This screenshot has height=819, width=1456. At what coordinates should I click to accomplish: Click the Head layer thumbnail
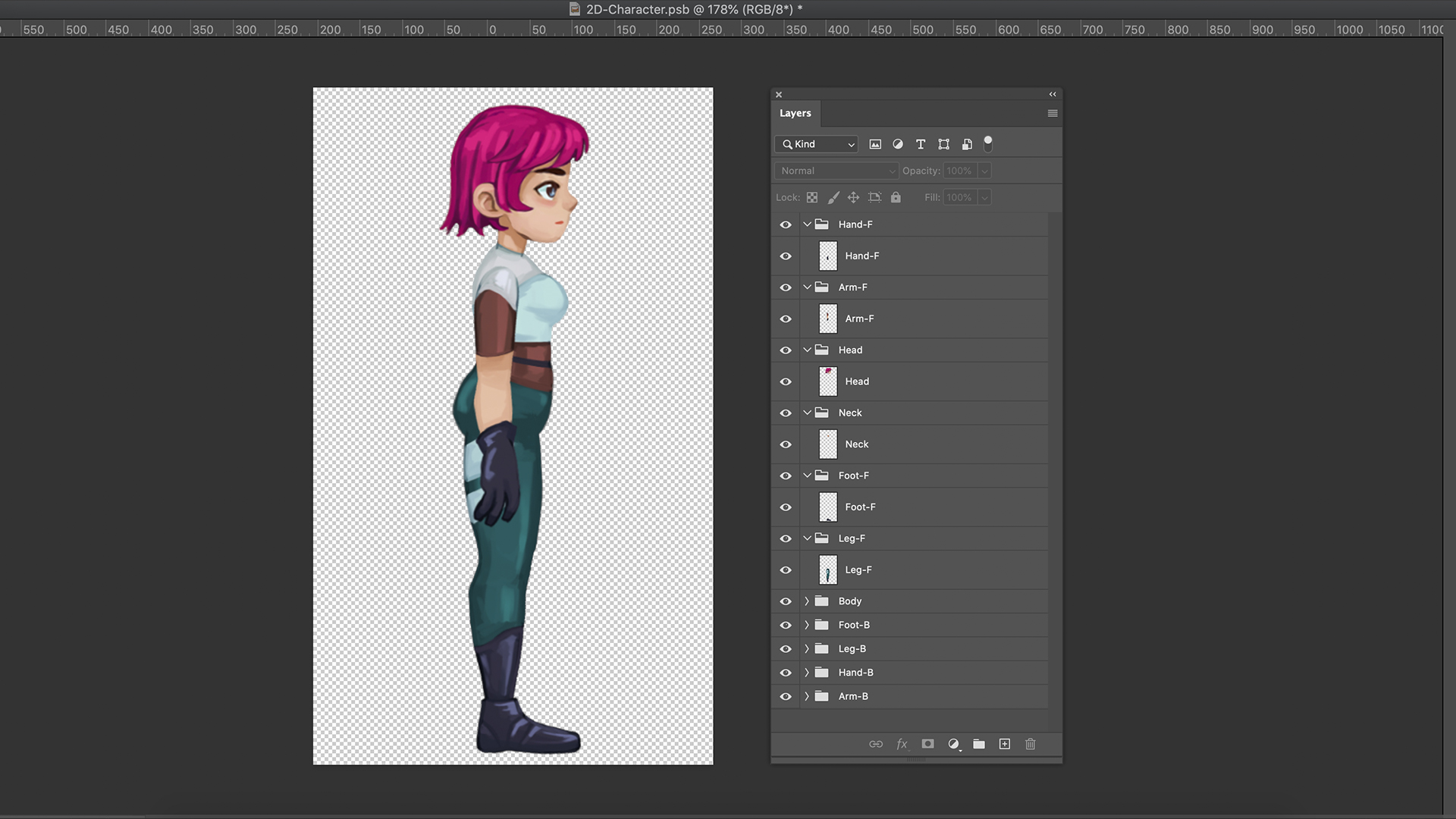point(827,381)
